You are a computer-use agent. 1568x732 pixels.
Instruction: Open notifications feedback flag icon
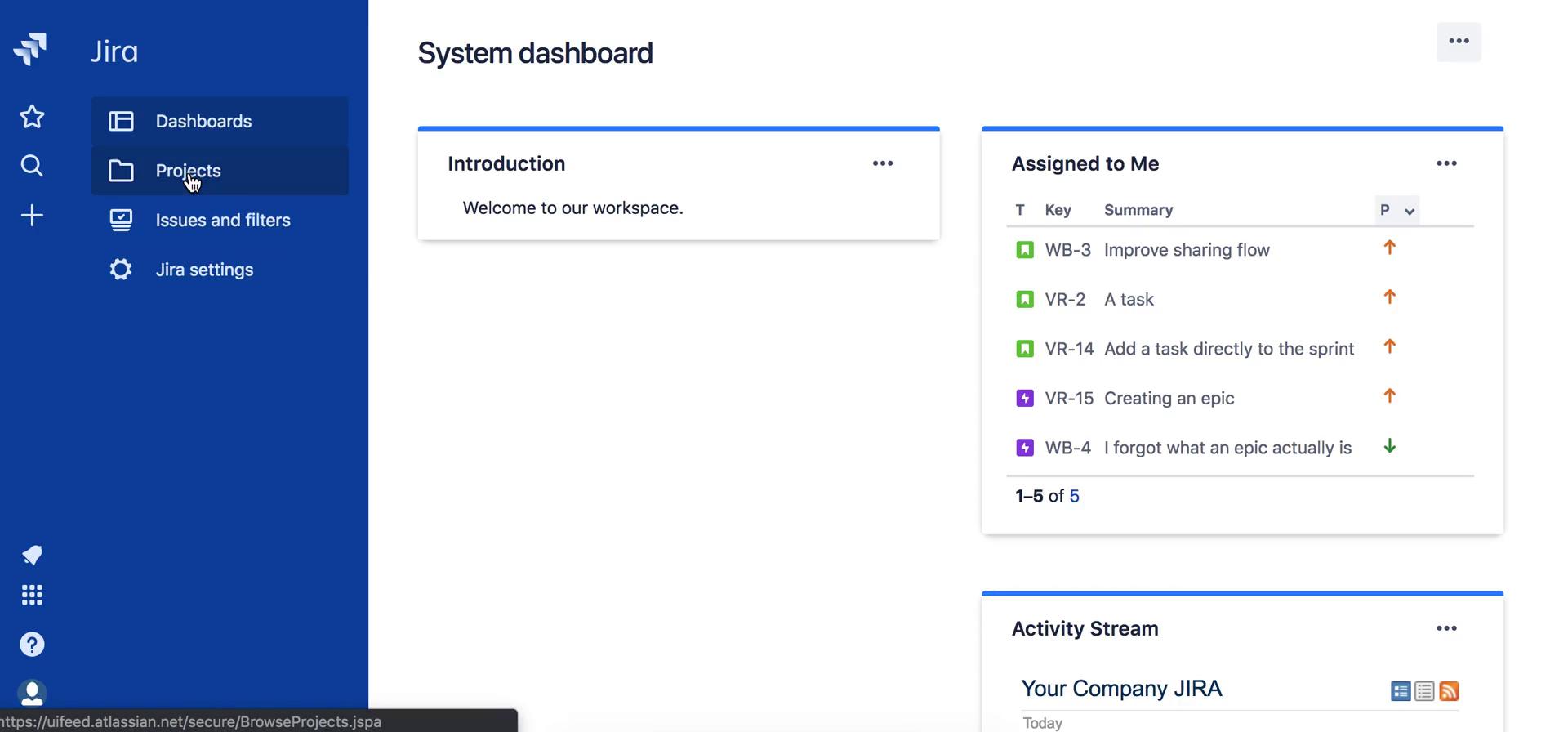[x=32, y=556]
